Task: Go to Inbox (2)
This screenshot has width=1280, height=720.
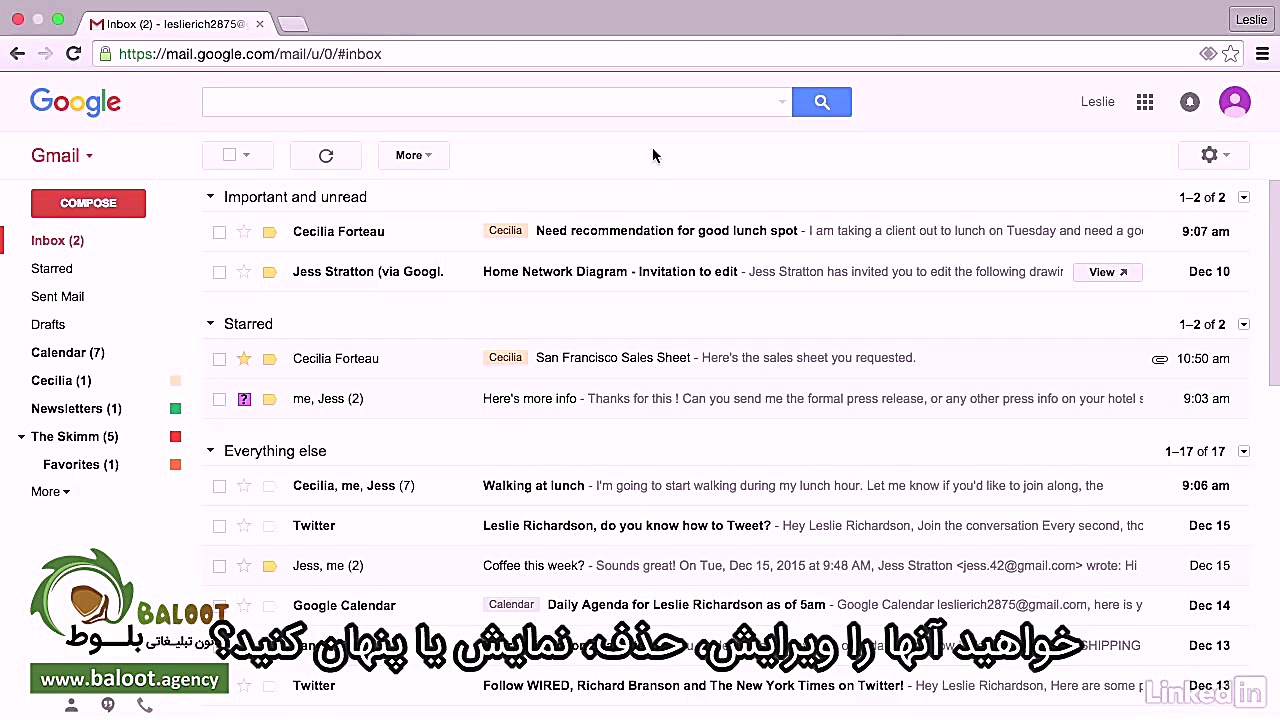Action: pos(57,241)
